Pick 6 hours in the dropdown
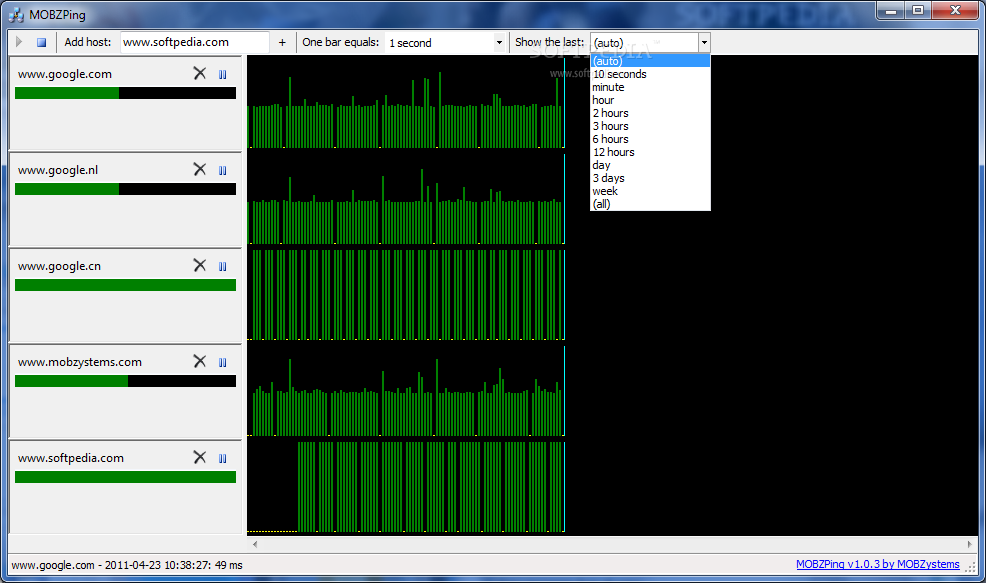986x583 pixels. (650, 139)
